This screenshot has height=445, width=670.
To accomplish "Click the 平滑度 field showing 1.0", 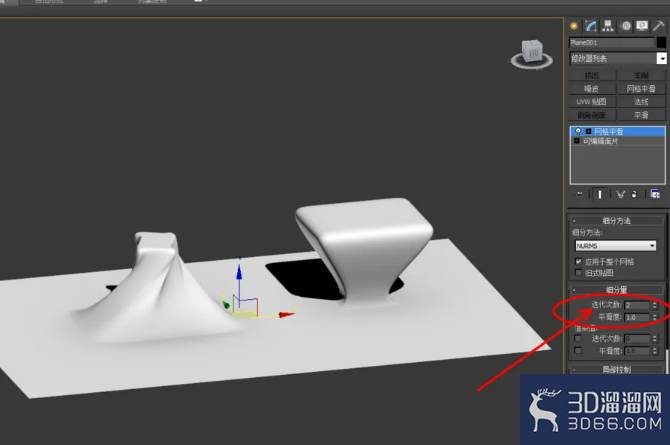I will (x=637, y=317).
